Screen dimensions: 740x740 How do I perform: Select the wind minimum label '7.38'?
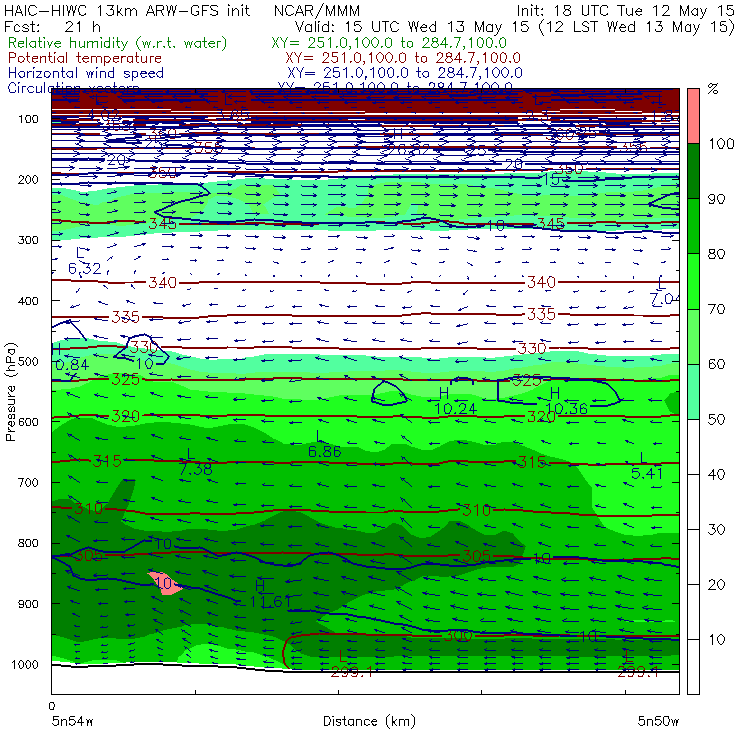196,469
